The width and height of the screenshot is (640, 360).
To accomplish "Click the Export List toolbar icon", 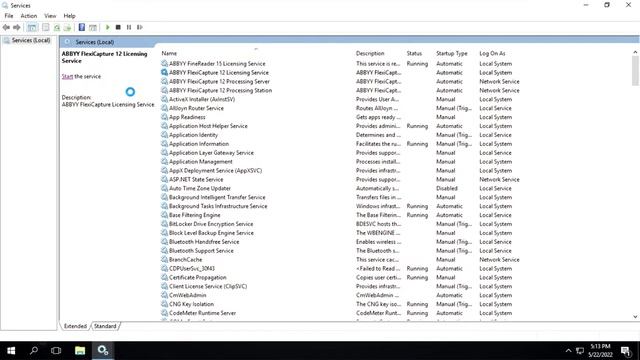I will click(x=68, y=27).
